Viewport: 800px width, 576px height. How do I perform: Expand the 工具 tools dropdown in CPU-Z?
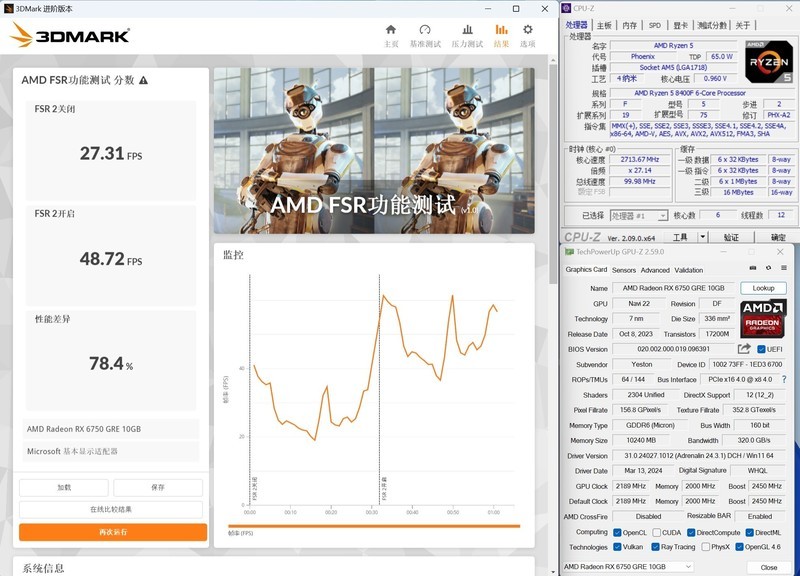(703, 238)
